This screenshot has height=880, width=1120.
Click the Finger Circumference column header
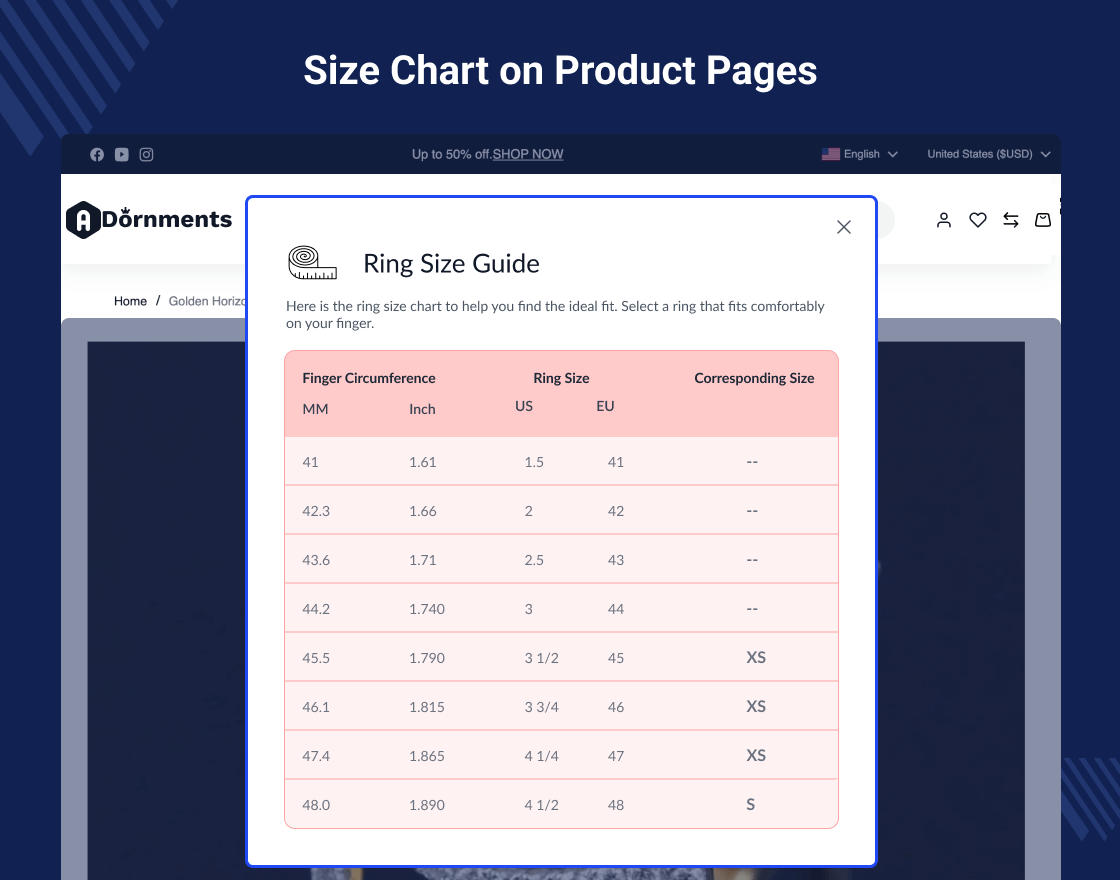pos(369,378)
